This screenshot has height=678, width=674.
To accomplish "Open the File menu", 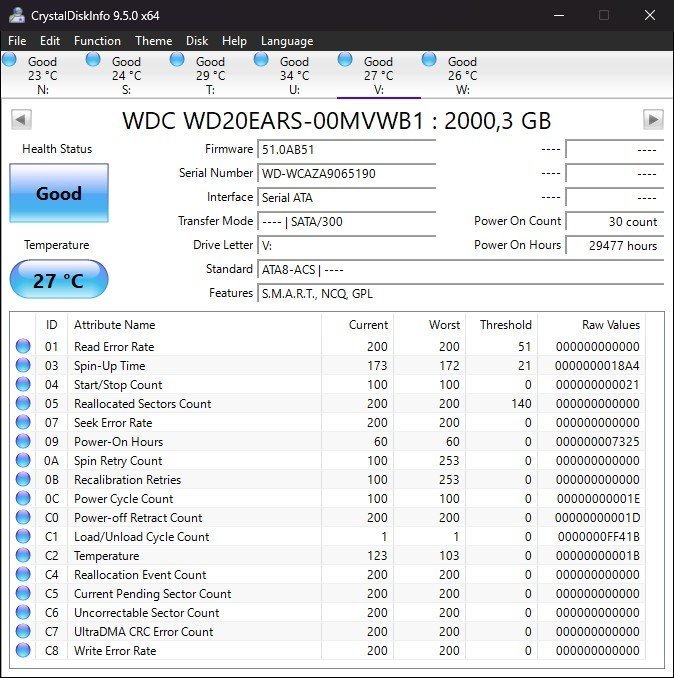I will [x=17, y=41].
